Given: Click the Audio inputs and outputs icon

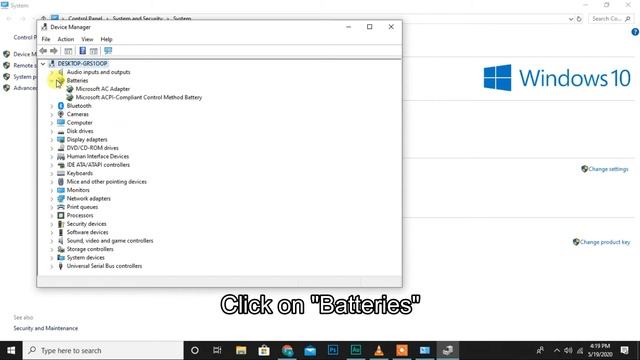Looking at the screenshot, I should (x=61, y=72).
